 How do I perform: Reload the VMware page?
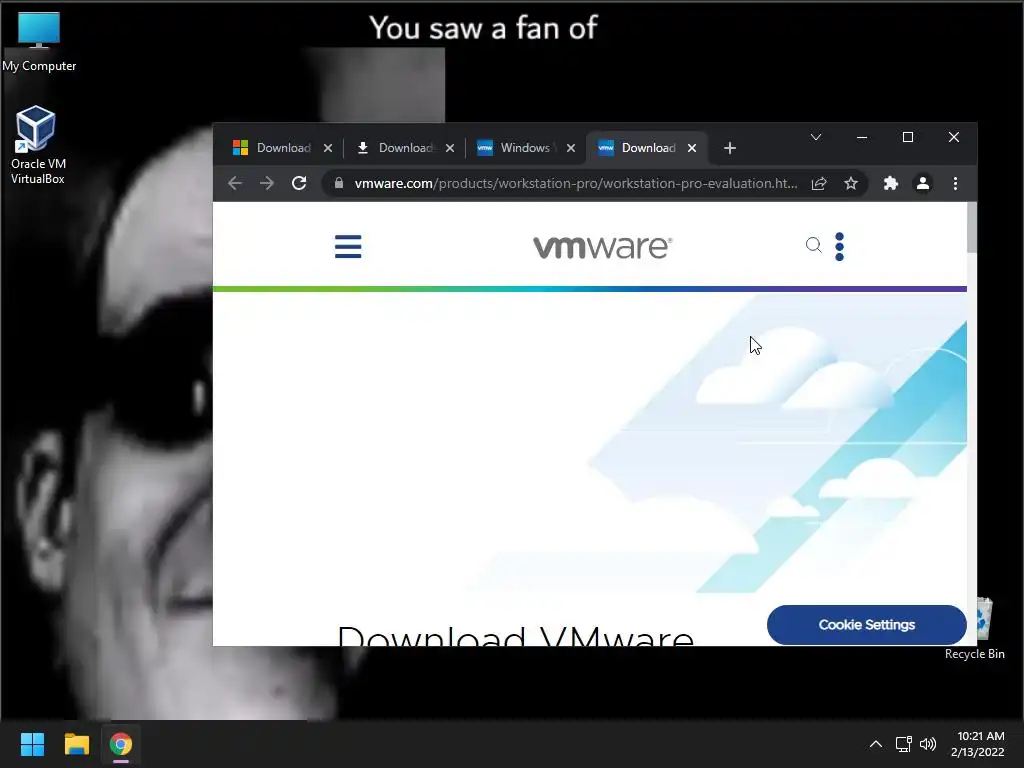coord(299,184)
